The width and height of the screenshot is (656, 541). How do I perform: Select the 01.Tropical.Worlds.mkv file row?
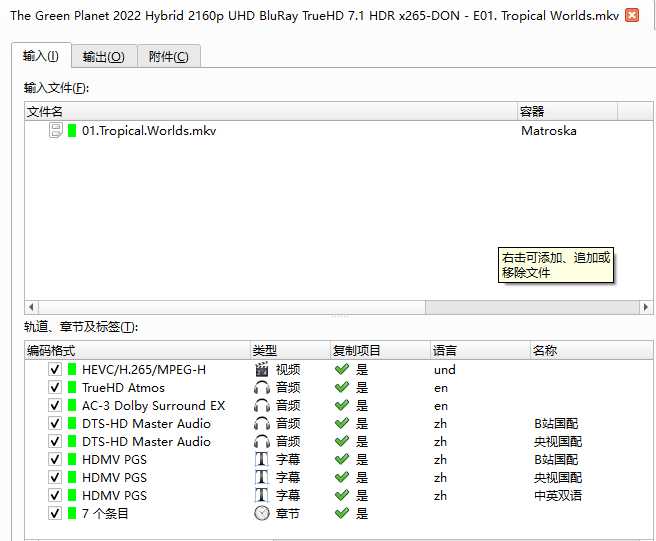click(149, 131)
